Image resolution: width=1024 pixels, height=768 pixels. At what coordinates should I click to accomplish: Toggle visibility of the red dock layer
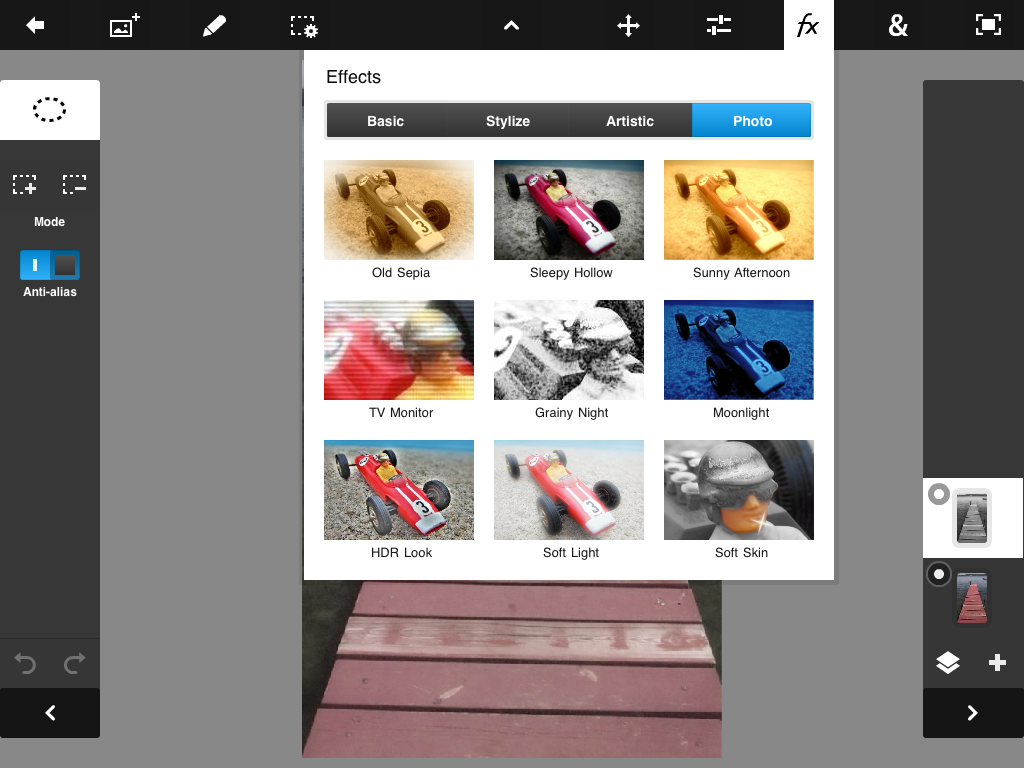[938, 574]
